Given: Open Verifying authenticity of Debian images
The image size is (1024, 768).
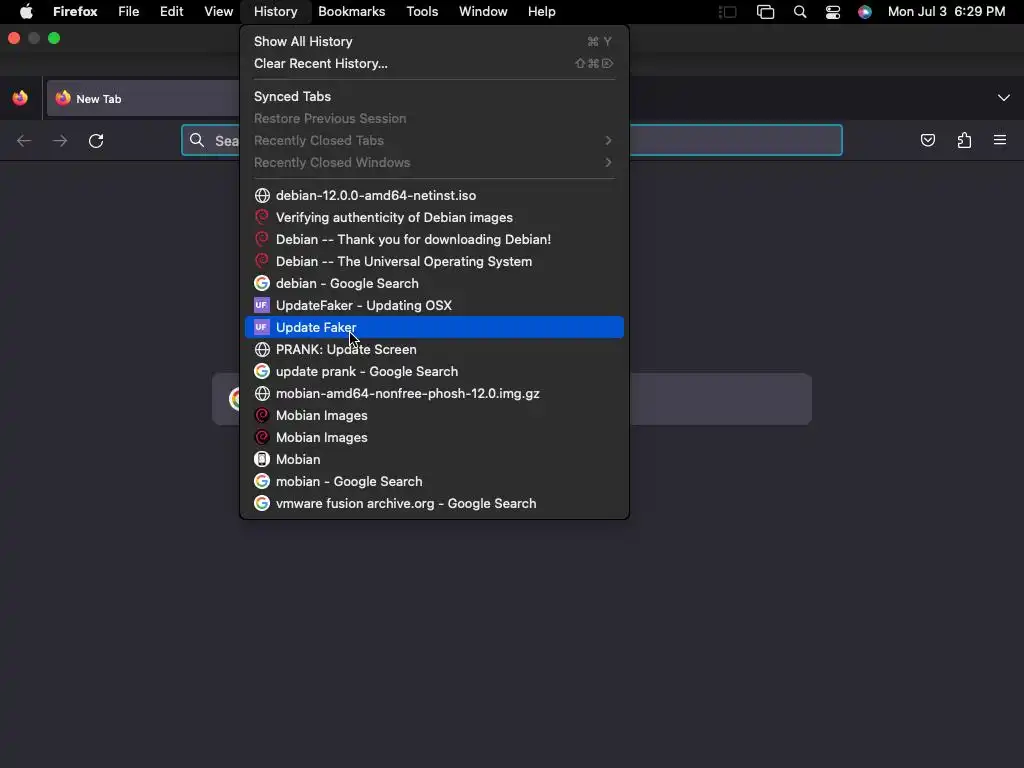Looking at the screenshot, I should [x=434, y=217].
